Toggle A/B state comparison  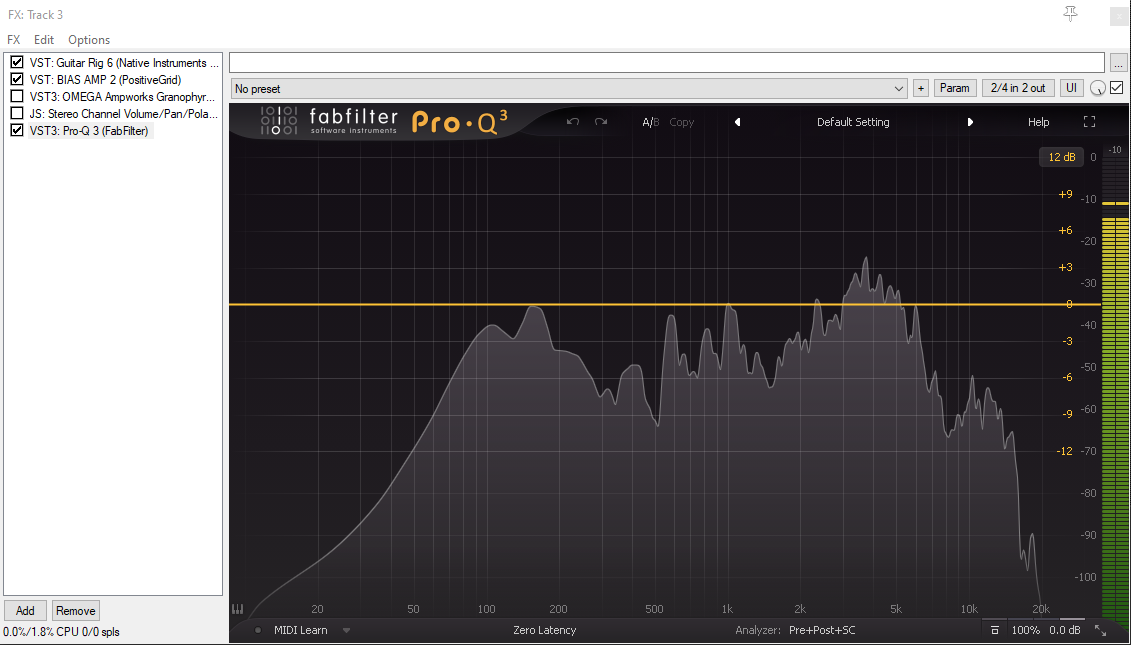pos(651,122)
